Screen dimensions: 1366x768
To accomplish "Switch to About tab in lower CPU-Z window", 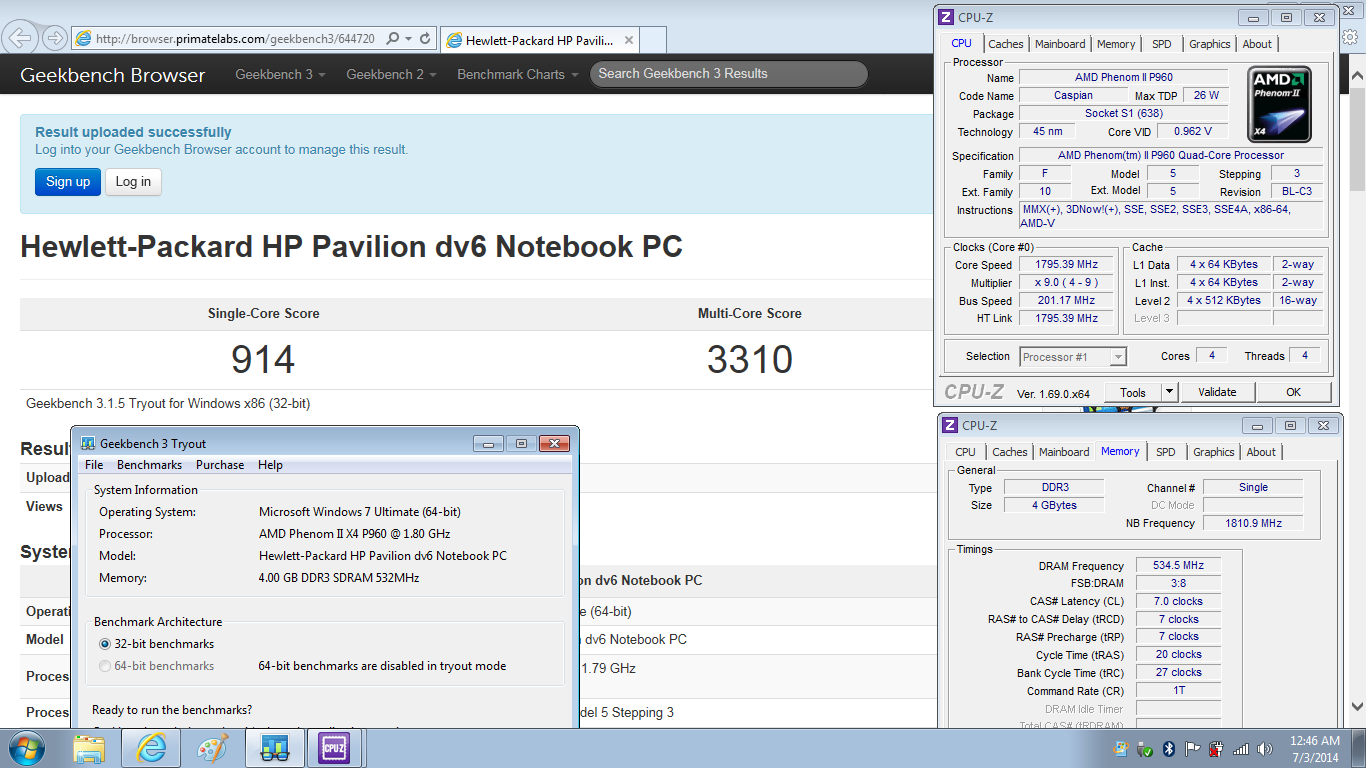I will [1261, 452].
